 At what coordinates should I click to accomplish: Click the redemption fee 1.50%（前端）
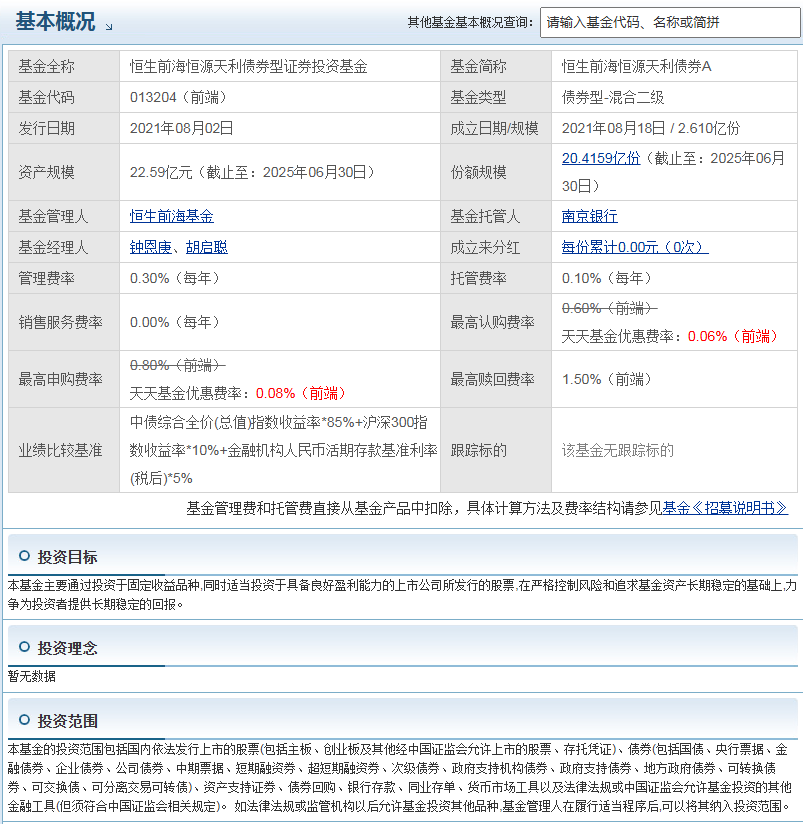pos(607,379)
